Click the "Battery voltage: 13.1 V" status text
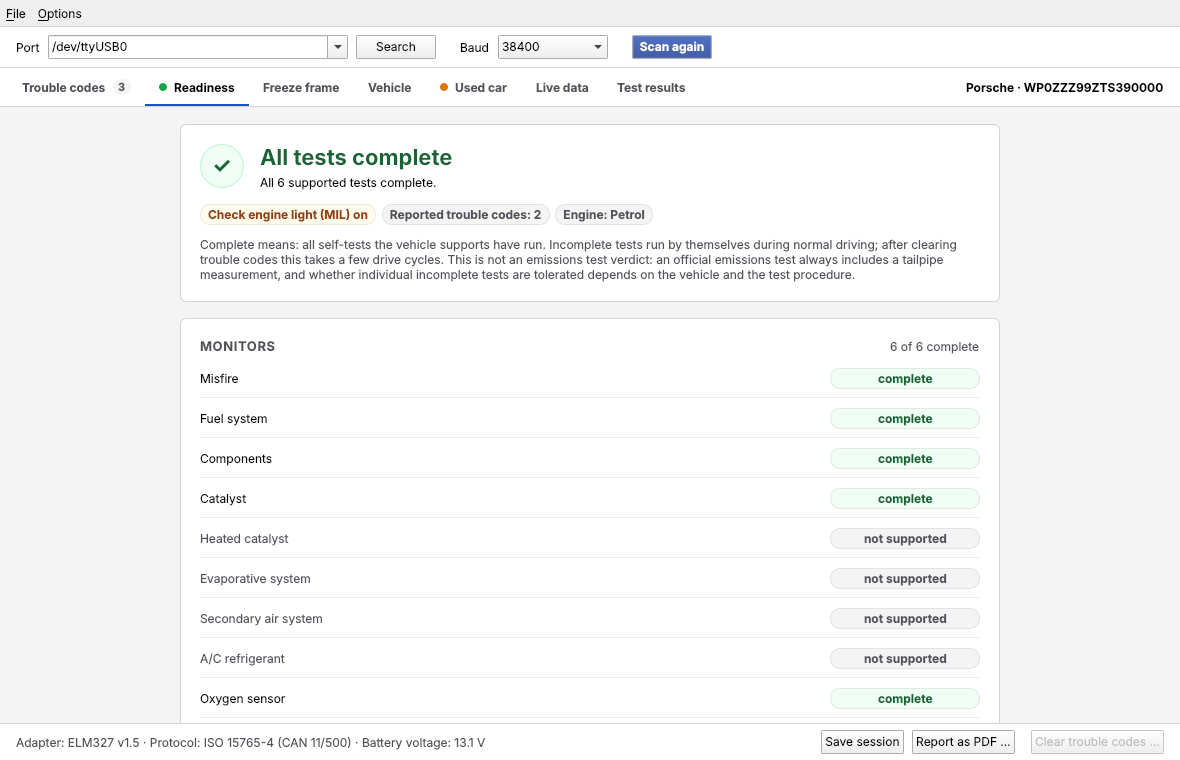This screenshot has height=760, width=1180. pyautogui.click(x=424, y=743)
